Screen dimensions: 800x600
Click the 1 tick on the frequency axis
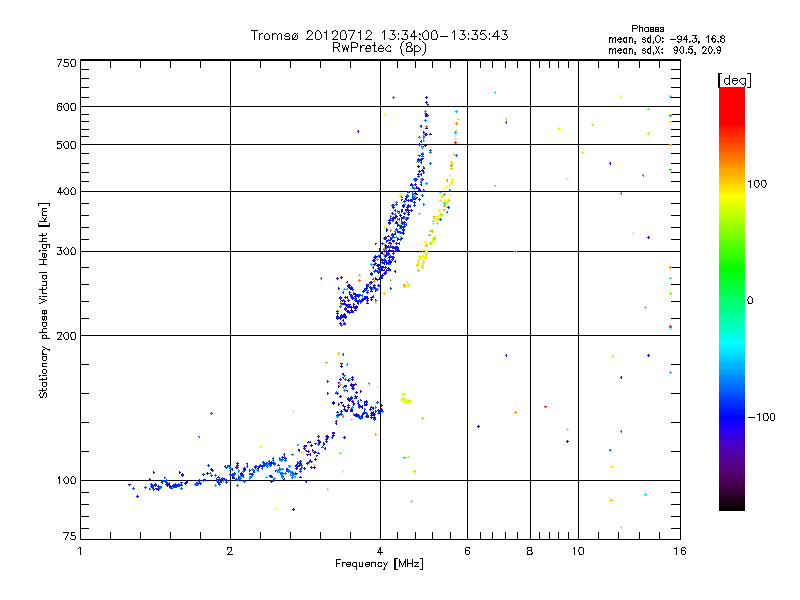[x=80, y=551]
